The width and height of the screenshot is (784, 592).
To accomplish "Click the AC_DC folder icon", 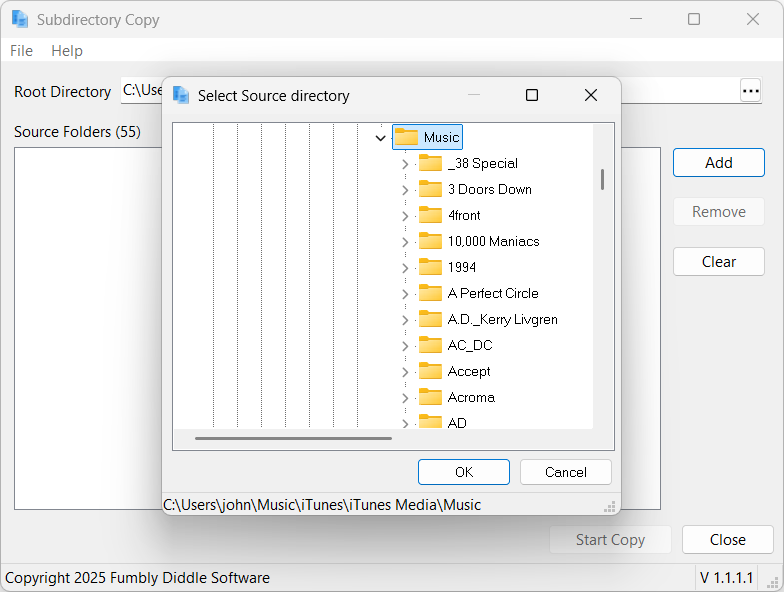I will point(430,345).
